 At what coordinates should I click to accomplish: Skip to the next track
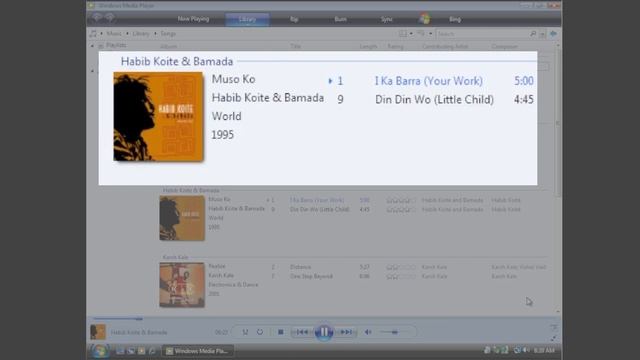[x=346, y=332]
